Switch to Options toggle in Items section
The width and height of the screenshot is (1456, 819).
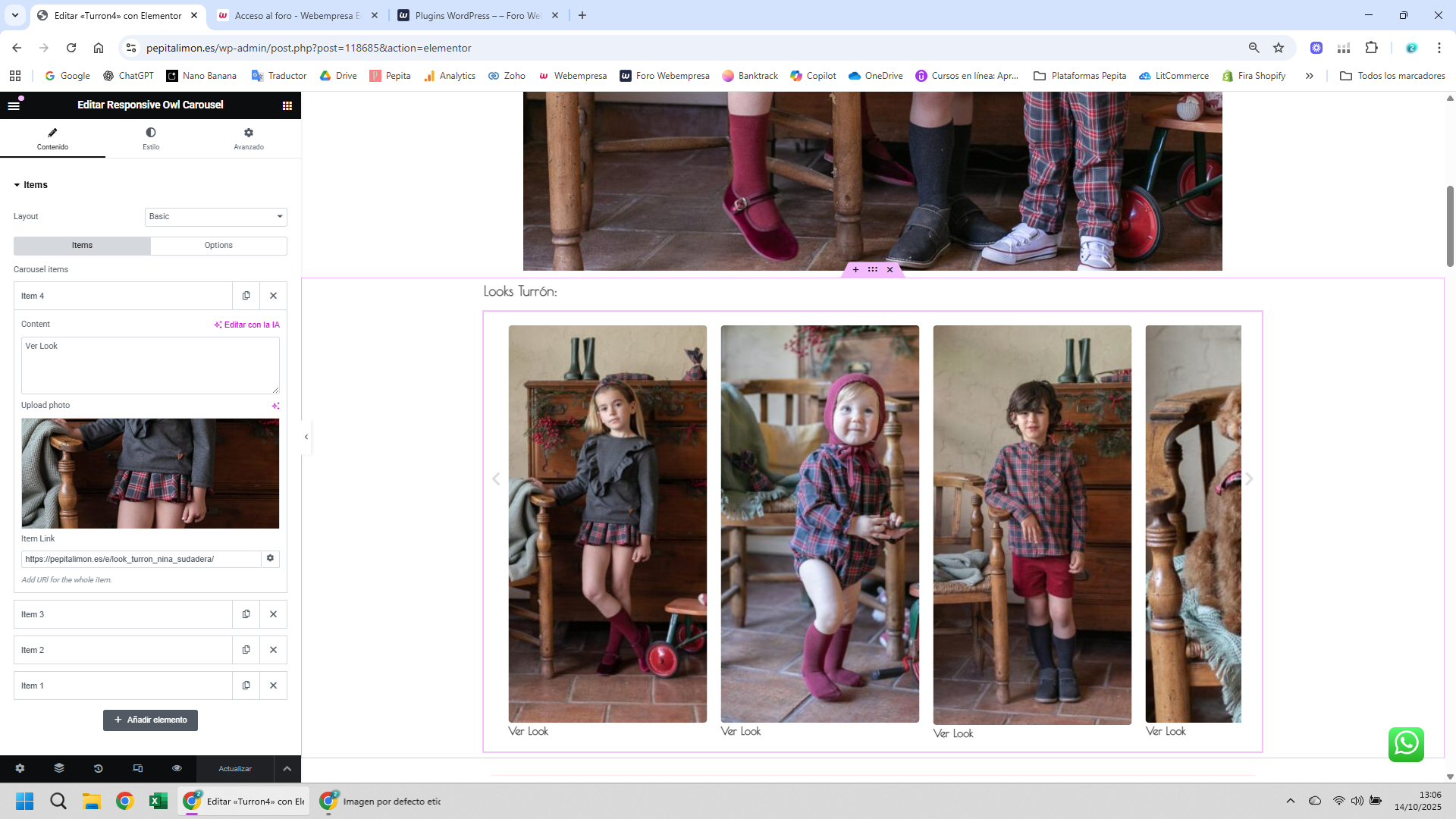pos(218,246)
